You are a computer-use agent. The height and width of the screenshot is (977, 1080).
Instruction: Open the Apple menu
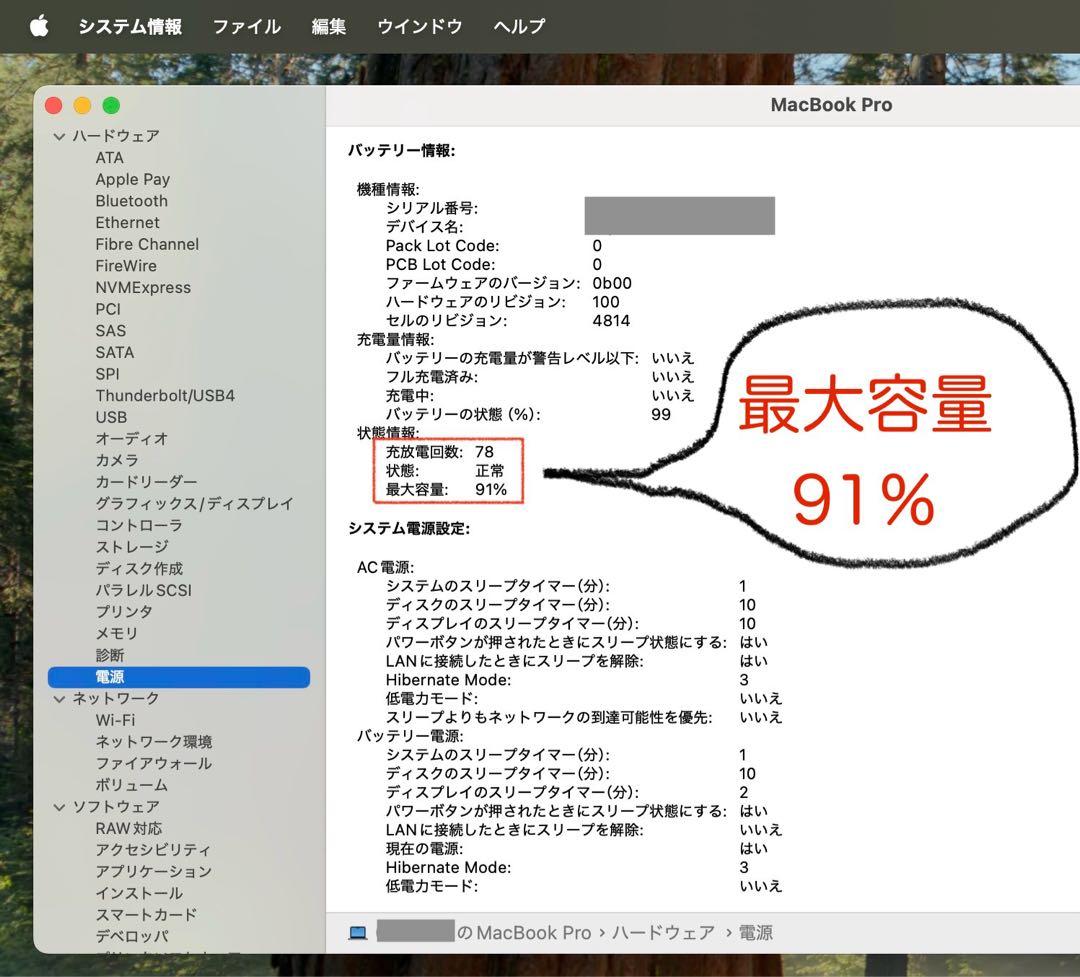pos(39,27)
